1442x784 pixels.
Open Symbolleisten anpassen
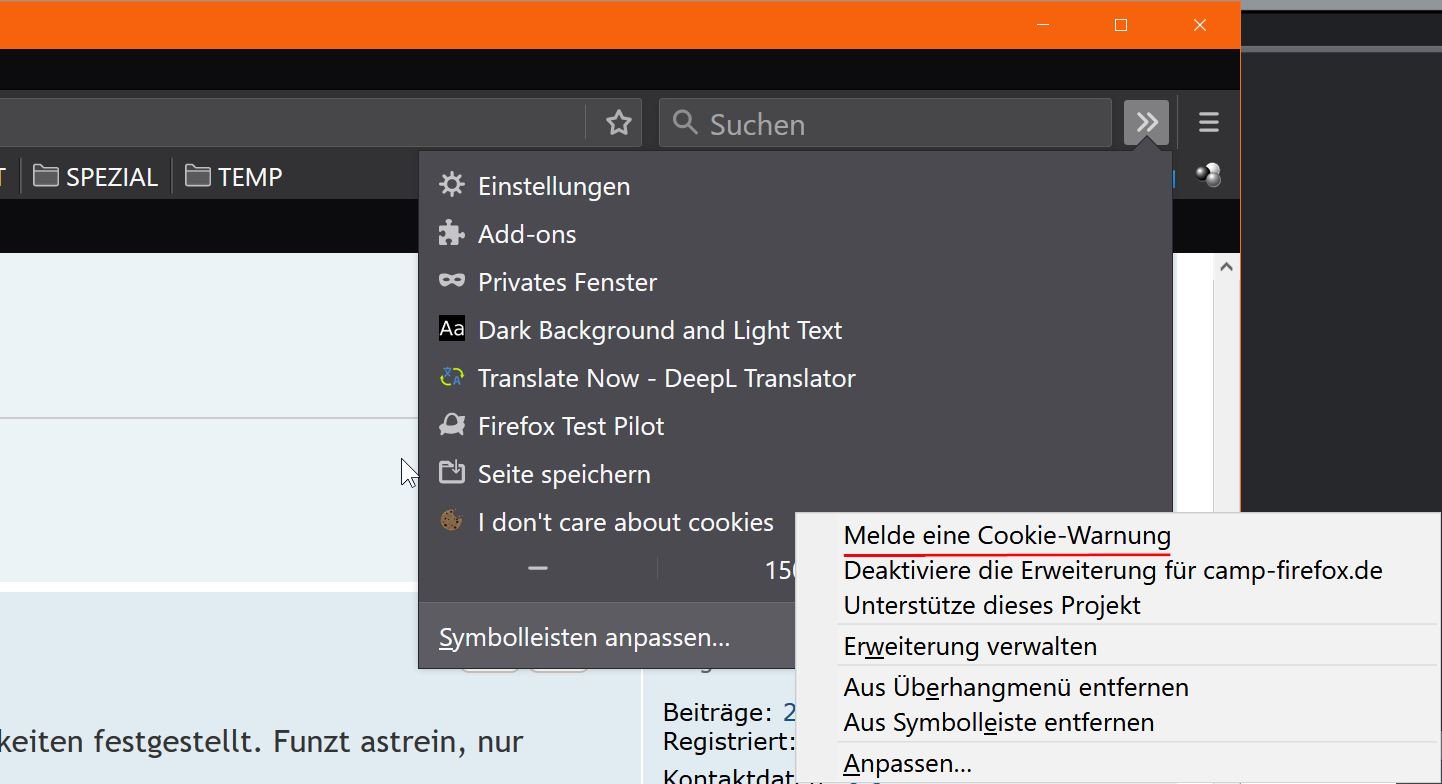coord(584,638)
